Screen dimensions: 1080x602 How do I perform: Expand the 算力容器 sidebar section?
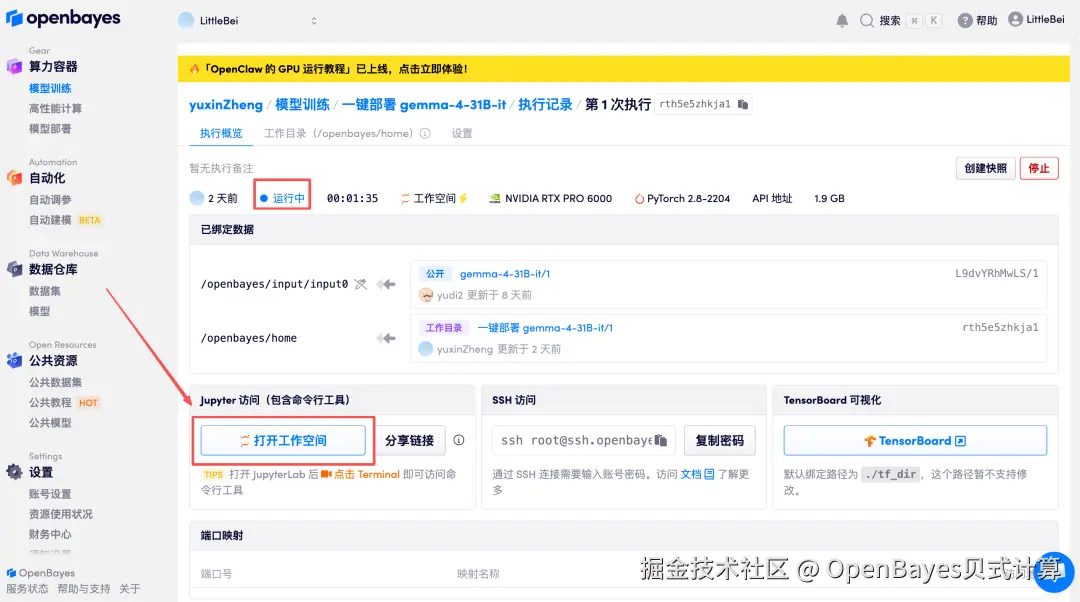[53, 66]
